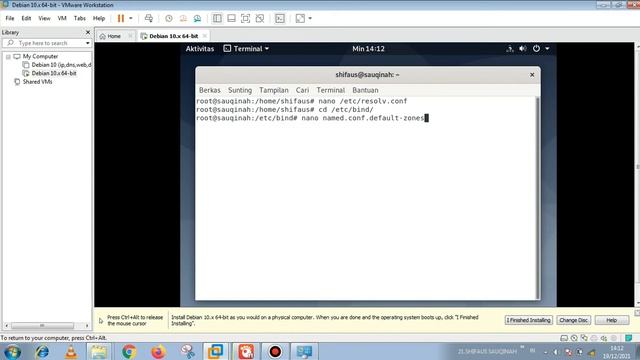Image resolution: width=640 pixels, height=360 pixels.
Task: Open the Terminal app menu in top bar
Action: coord(246,49)
